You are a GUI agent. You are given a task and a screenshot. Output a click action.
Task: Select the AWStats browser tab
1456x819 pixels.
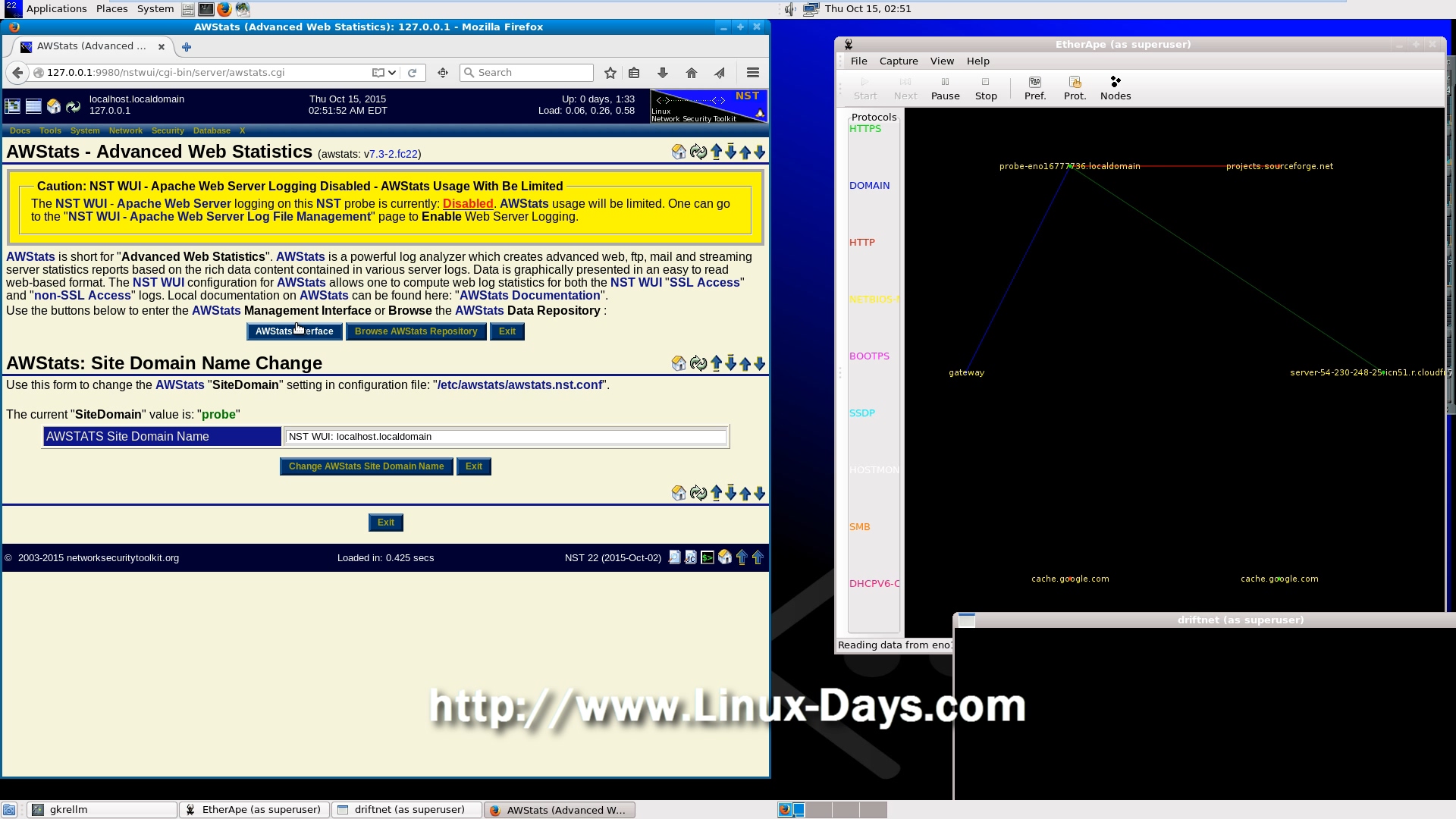91,46
